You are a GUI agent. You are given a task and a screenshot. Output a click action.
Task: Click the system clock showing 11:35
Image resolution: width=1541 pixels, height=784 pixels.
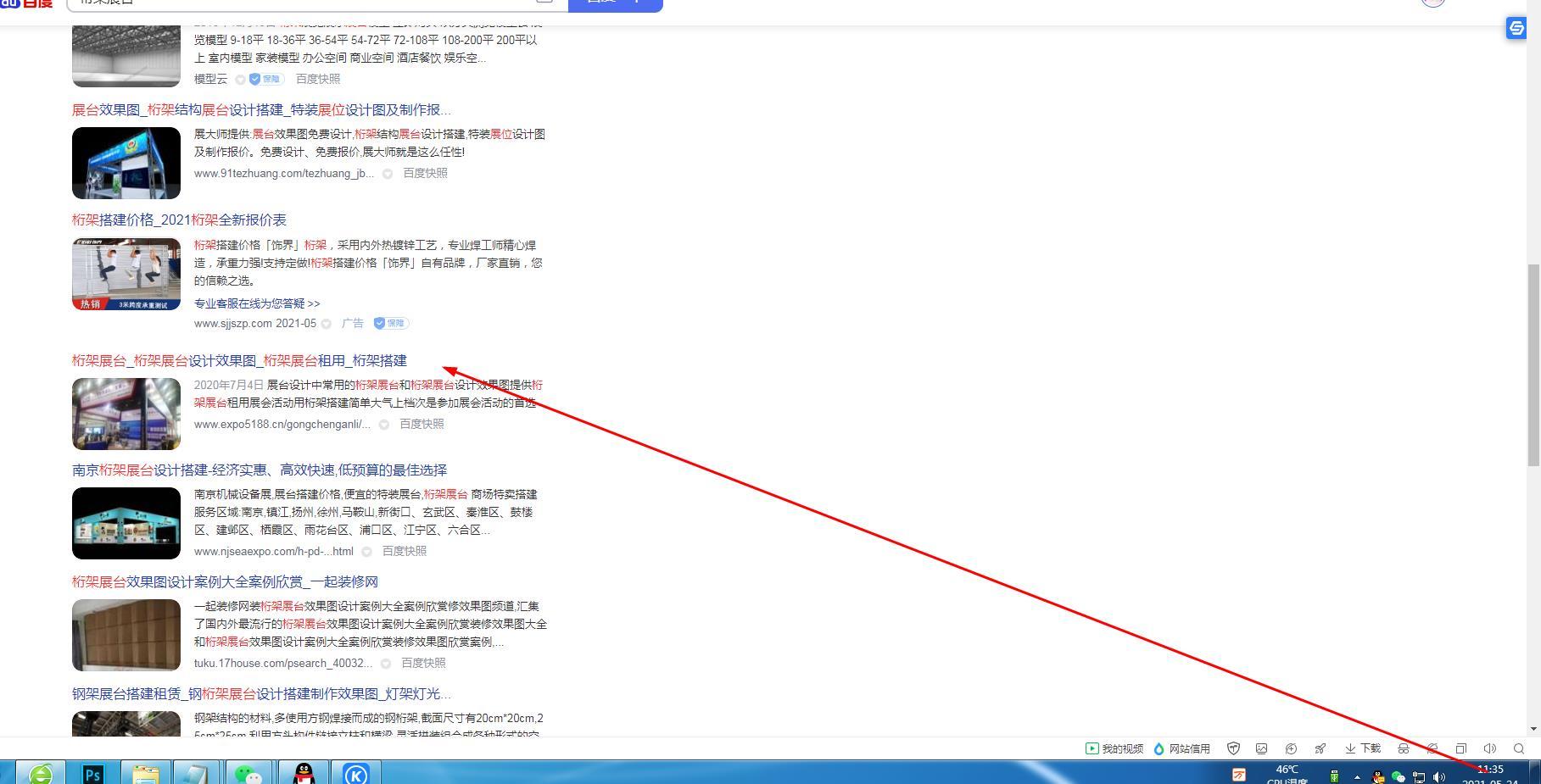pos(1490,770)
